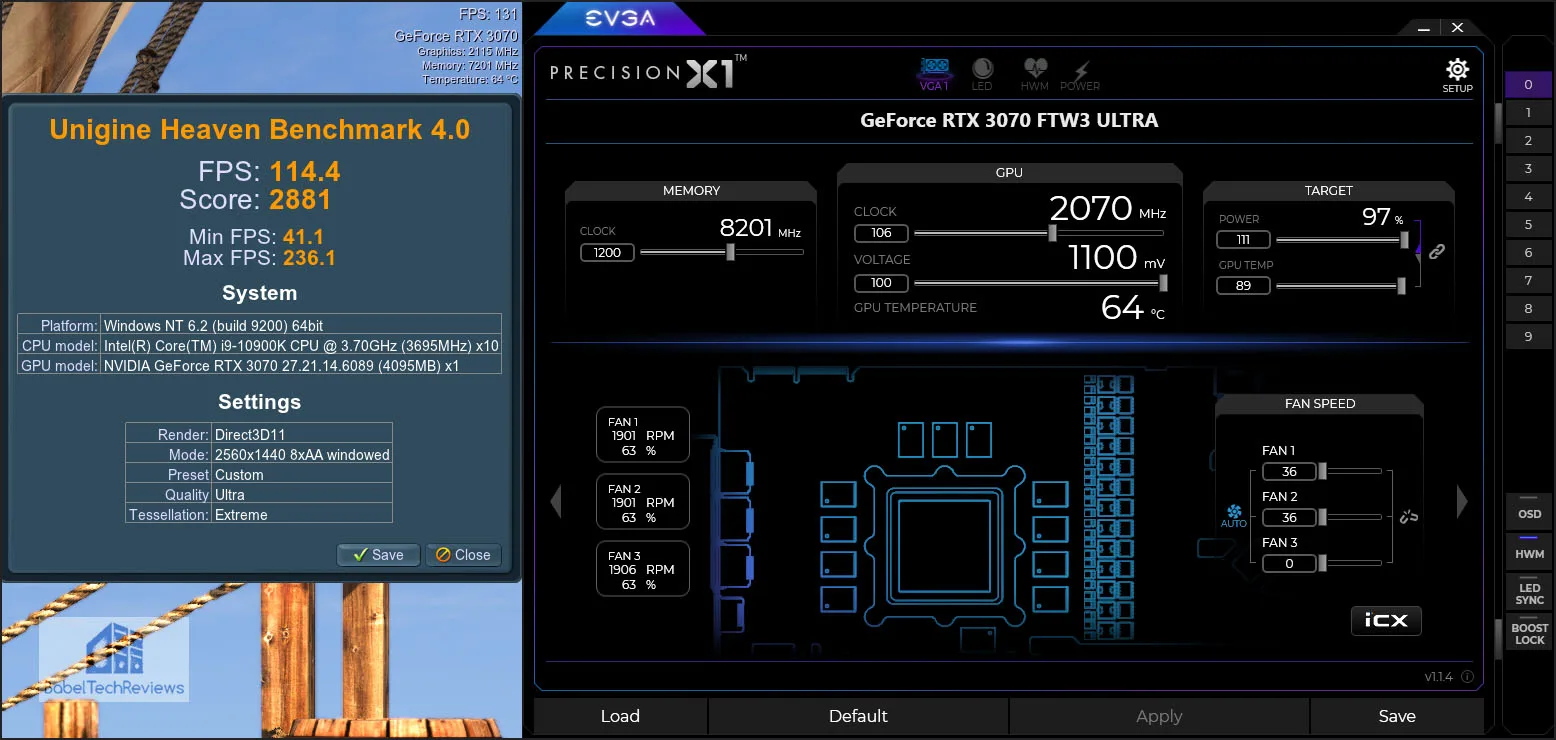
Task: Go to previous panel with left arrow
Action: tap(556, 501)
